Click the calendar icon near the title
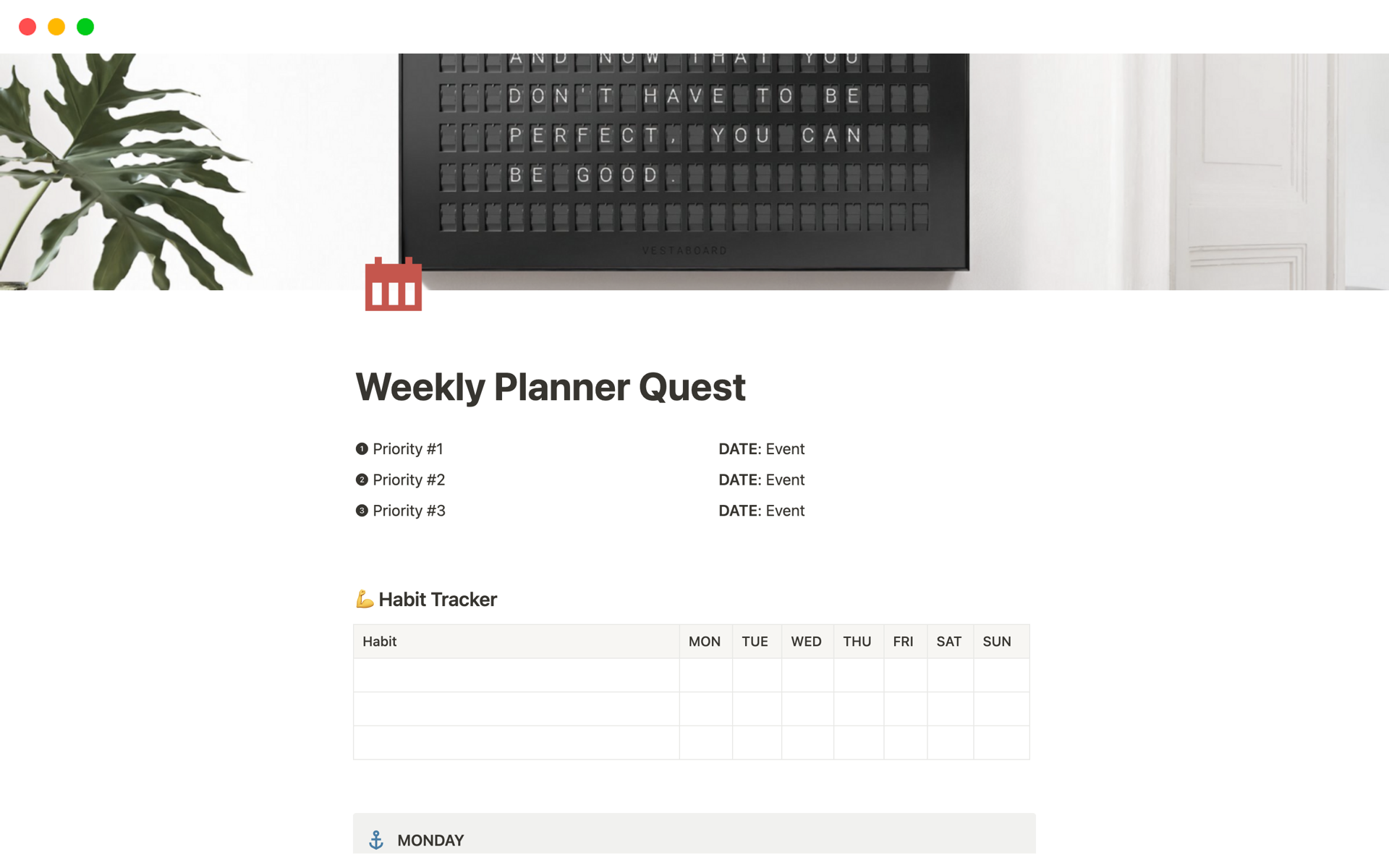The width and height of the screenshot is (1389, 868). coord(393,284)
